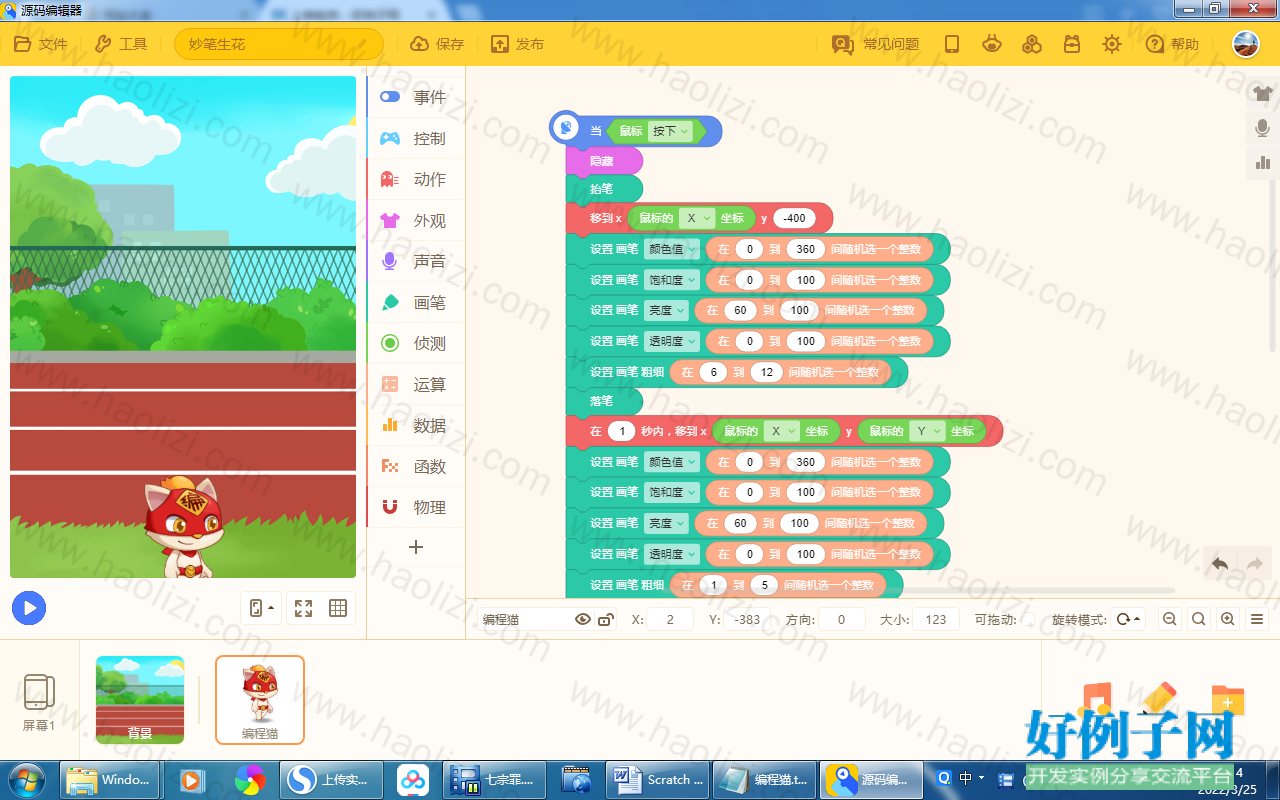This screenshot has height=800, width=1280.
Task: Open the honeycomb hexagons icon
Action: [x=1032, y=44]
